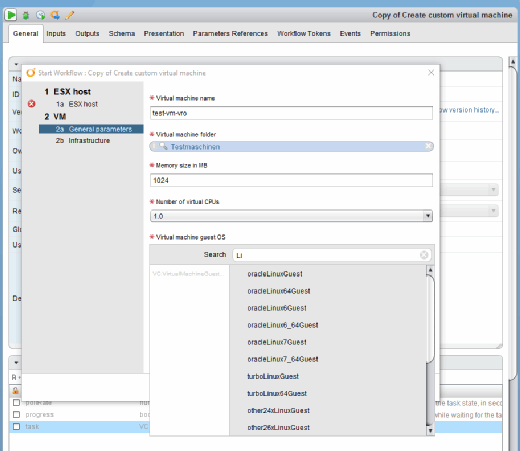Select step 2b Infrastructure

tap(83, 141)
